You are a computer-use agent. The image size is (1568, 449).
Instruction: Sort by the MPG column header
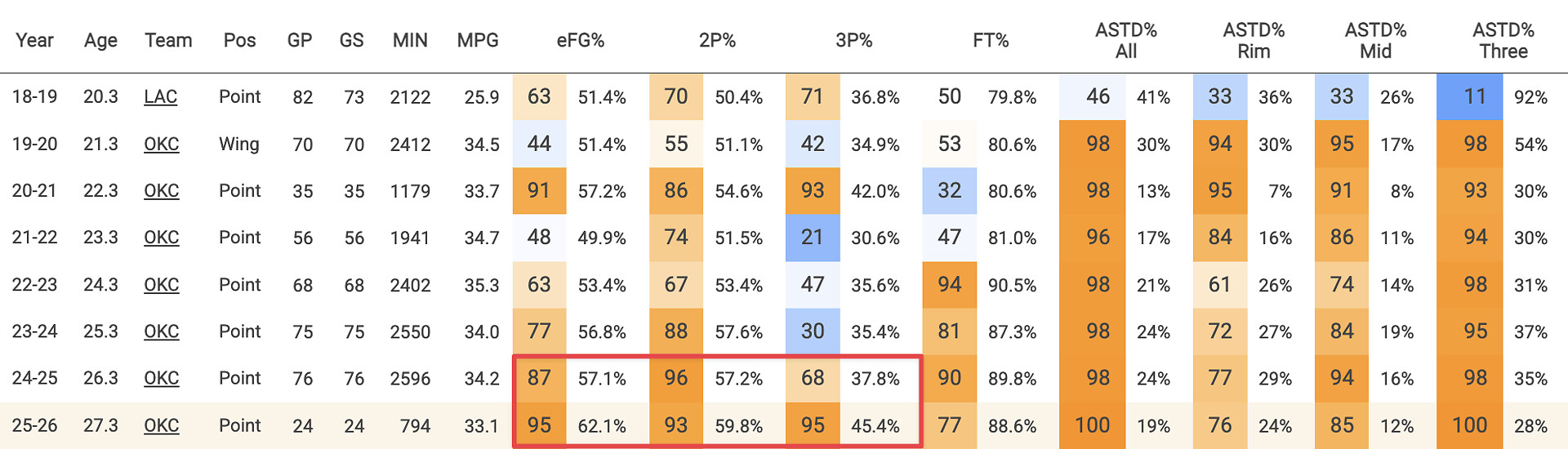[478, 41]
